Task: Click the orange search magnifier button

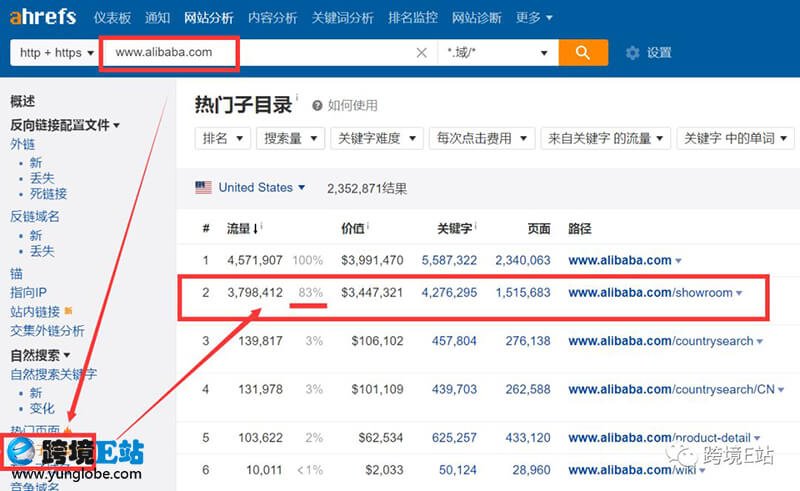Action: (583, 53)
